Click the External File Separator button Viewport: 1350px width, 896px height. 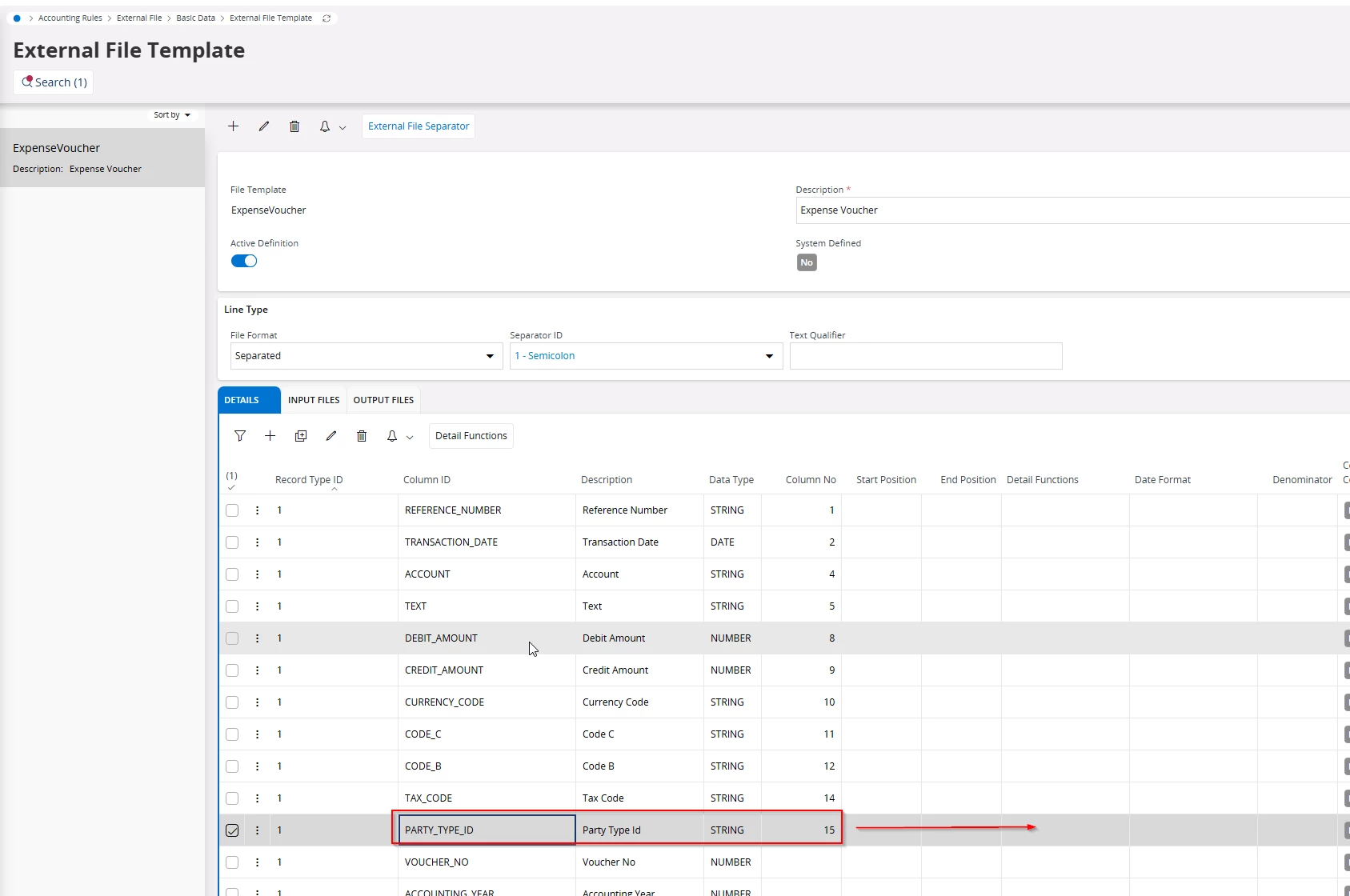click(419, 126)
